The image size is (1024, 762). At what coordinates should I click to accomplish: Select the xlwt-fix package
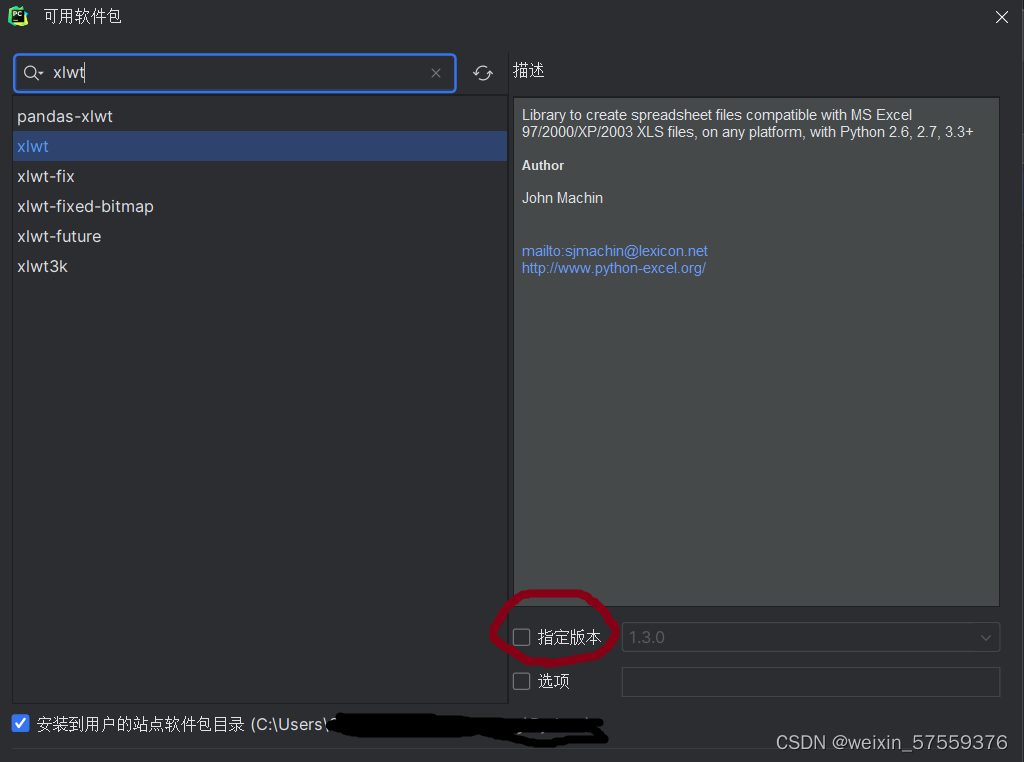coord(46,176)
